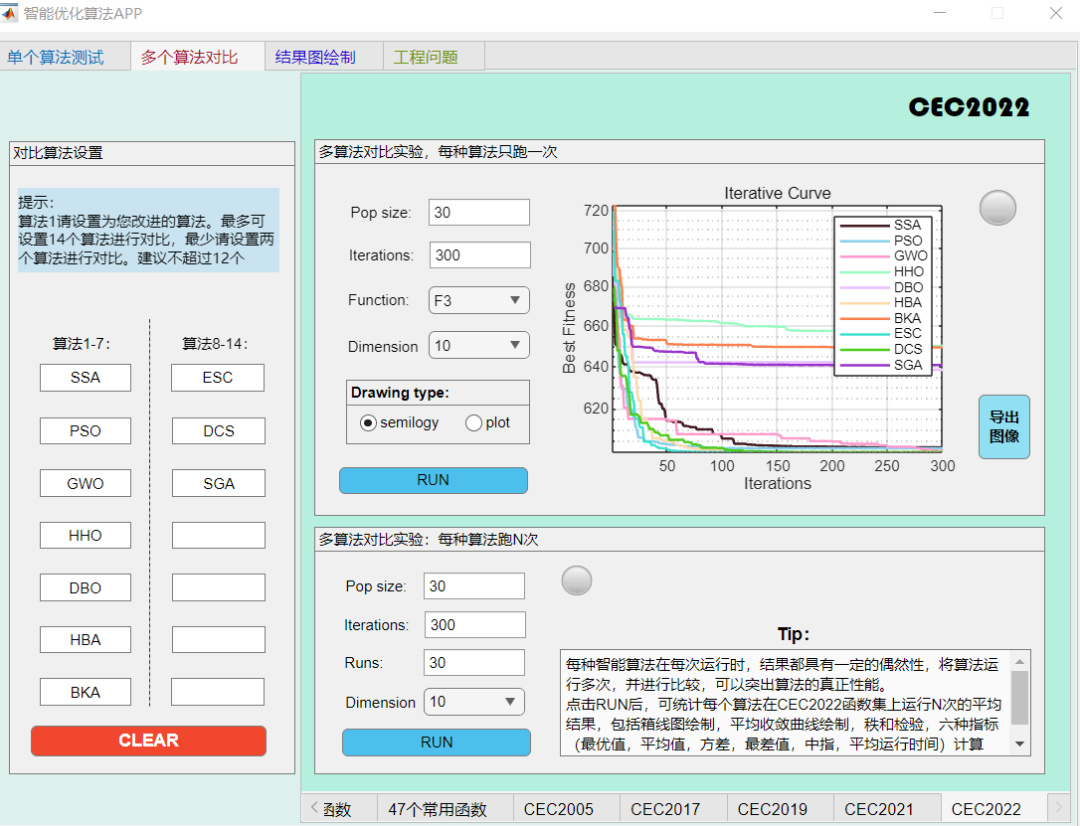This screenshot has height=826, width=1080.
Task: Click the Runs input field
Action: click(x=474, y=663)
